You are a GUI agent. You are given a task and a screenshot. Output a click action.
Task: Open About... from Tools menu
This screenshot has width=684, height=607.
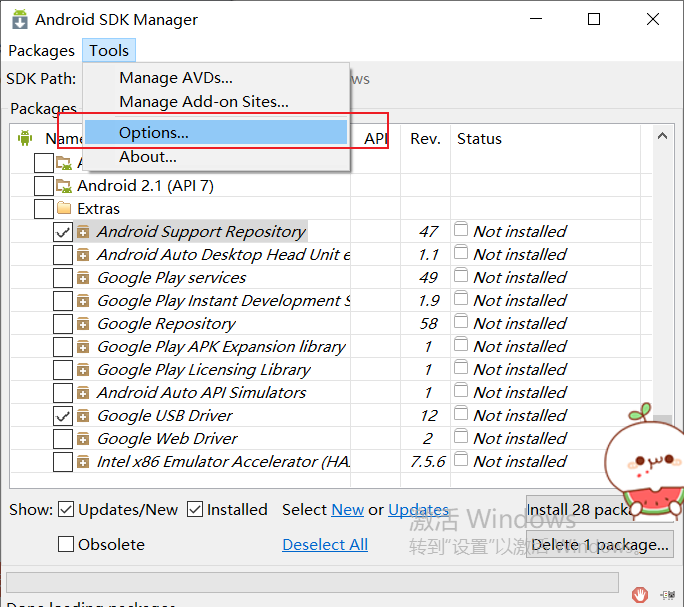coord(148,157)
